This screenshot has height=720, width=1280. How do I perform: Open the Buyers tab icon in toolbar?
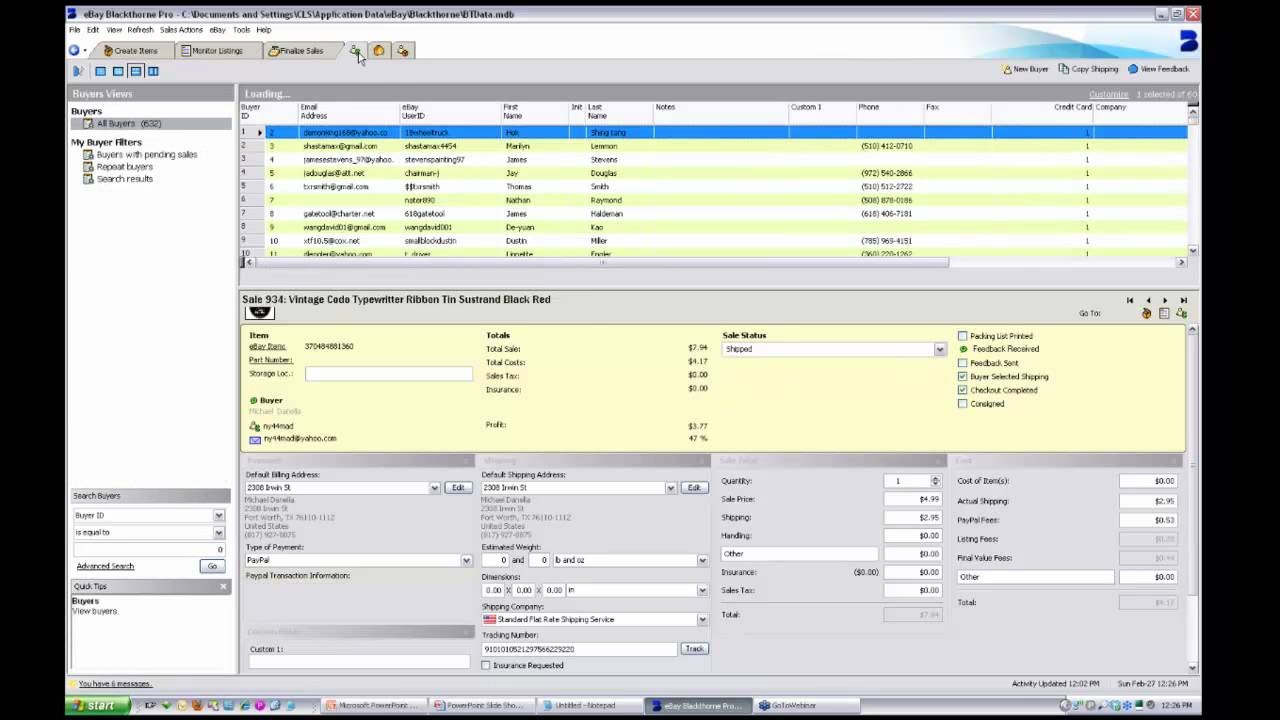pyautogui.click(x=355, y=50)
